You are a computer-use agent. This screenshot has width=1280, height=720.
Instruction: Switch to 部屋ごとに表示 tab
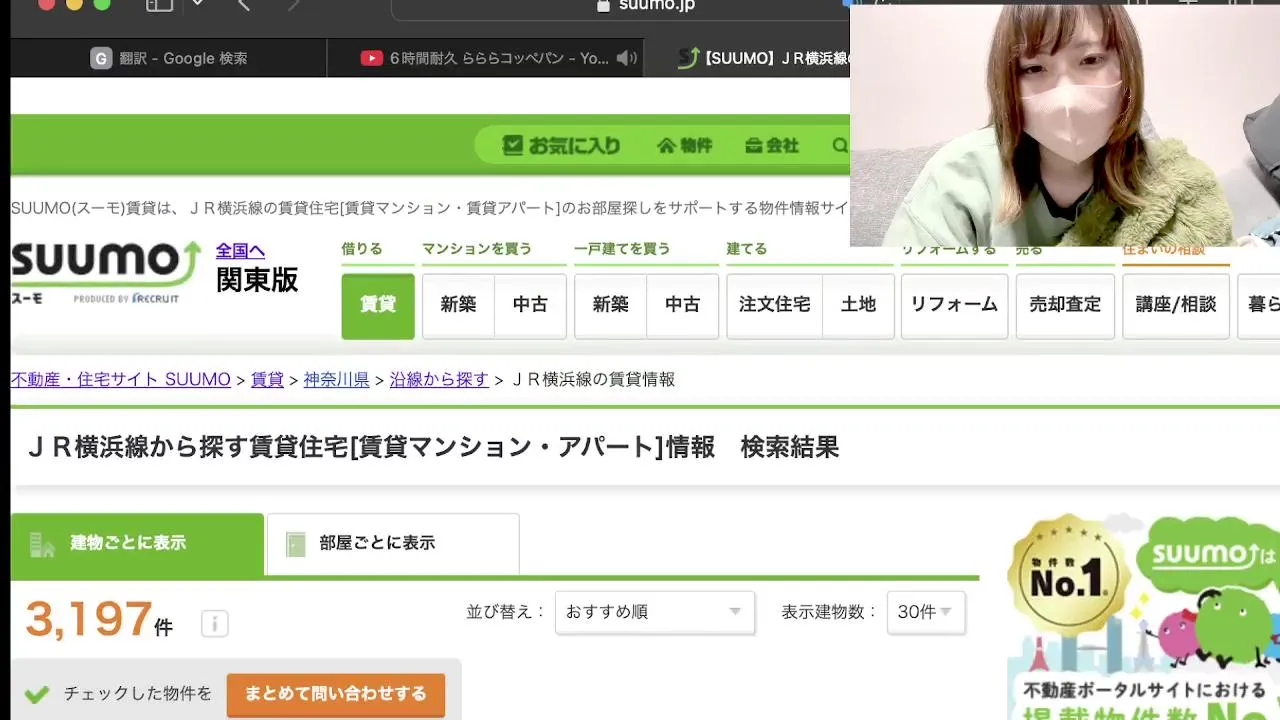[393, 543]
